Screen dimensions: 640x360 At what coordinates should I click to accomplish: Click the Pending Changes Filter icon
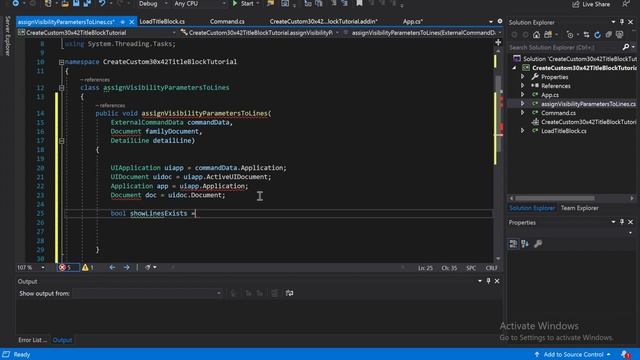(570, 35)
